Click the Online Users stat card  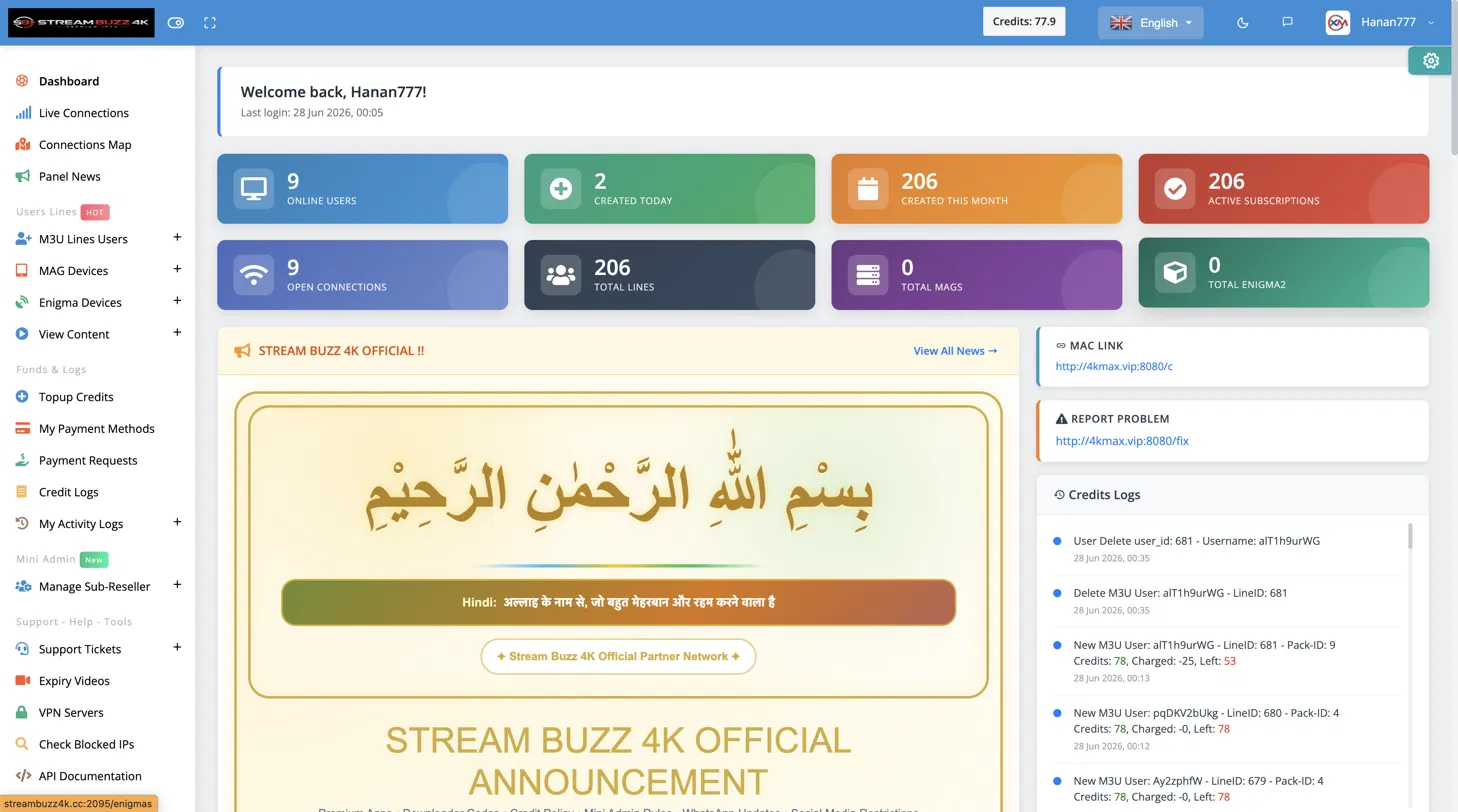pyautogui.click(x=362, y=188)
